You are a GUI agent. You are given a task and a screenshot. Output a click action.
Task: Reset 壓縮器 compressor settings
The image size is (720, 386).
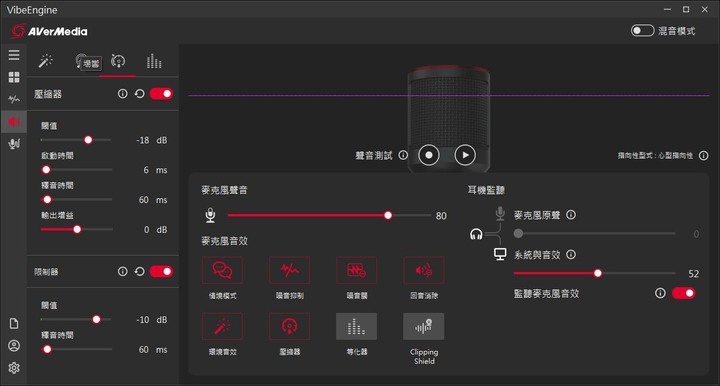(x=140, y=94)
